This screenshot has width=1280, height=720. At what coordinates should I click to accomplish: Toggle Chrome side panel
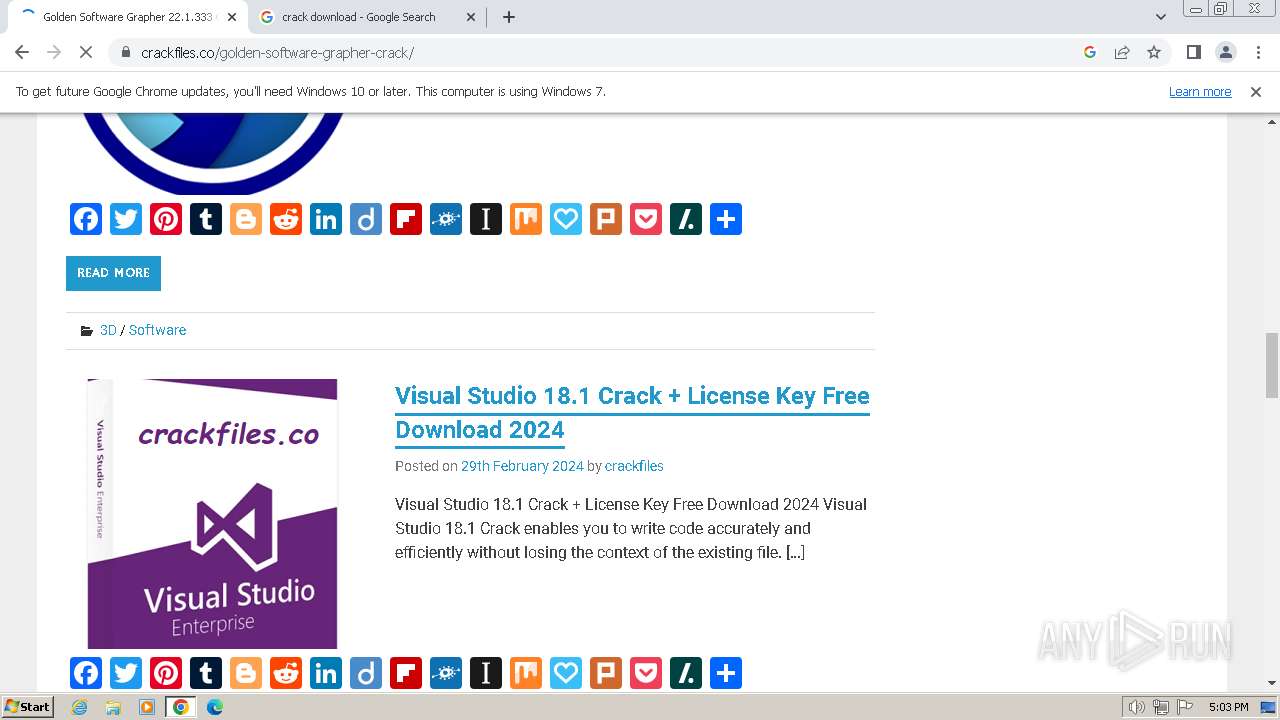(1193, 52)
